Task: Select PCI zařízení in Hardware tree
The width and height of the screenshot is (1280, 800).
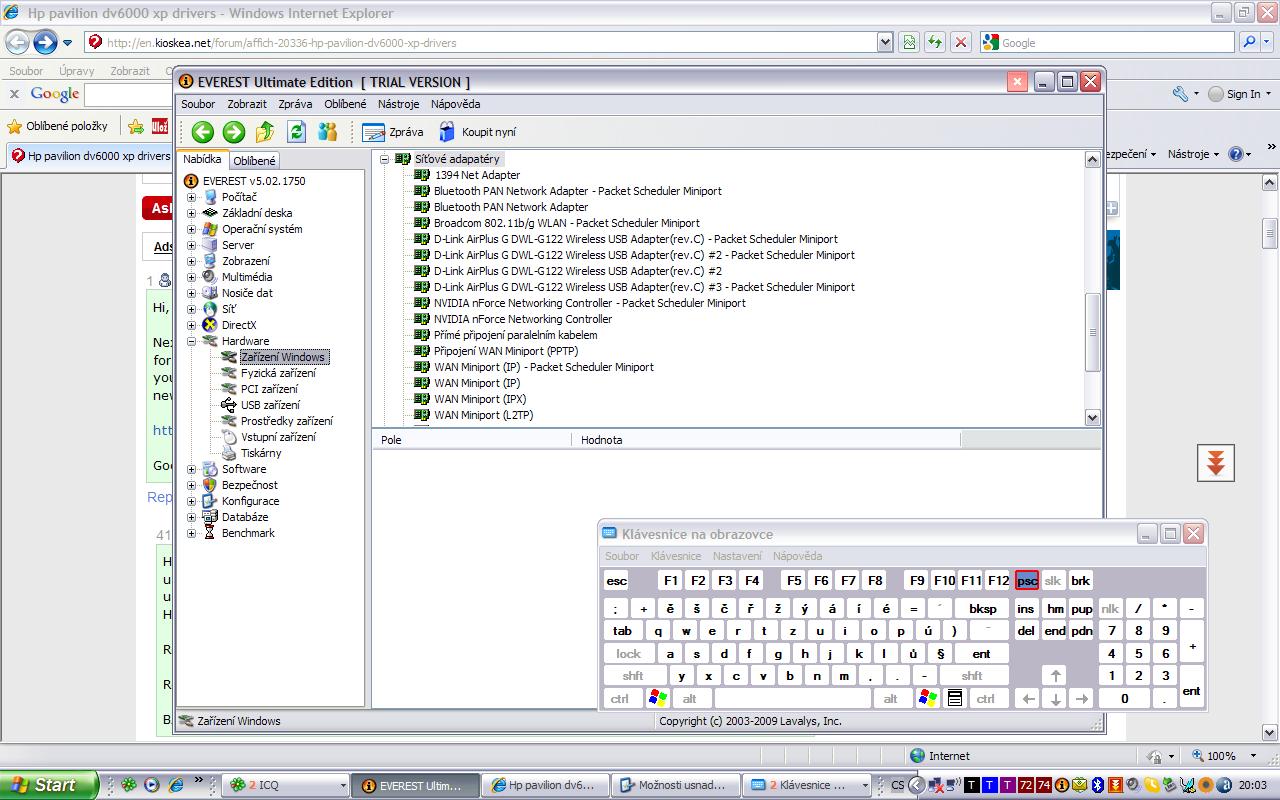Action: (269, 389)
